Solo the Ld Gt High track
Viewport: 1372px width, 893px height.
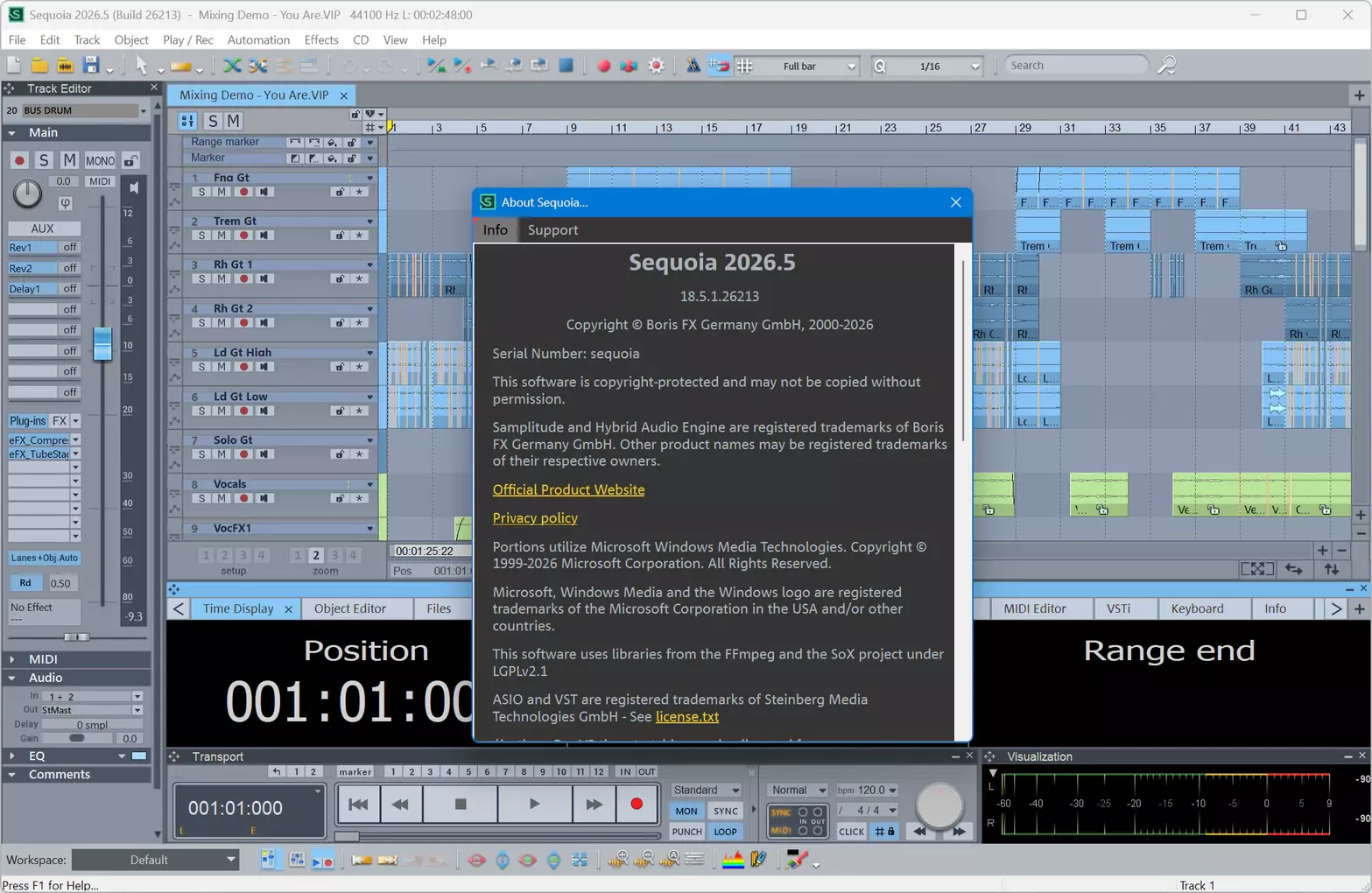201,367
